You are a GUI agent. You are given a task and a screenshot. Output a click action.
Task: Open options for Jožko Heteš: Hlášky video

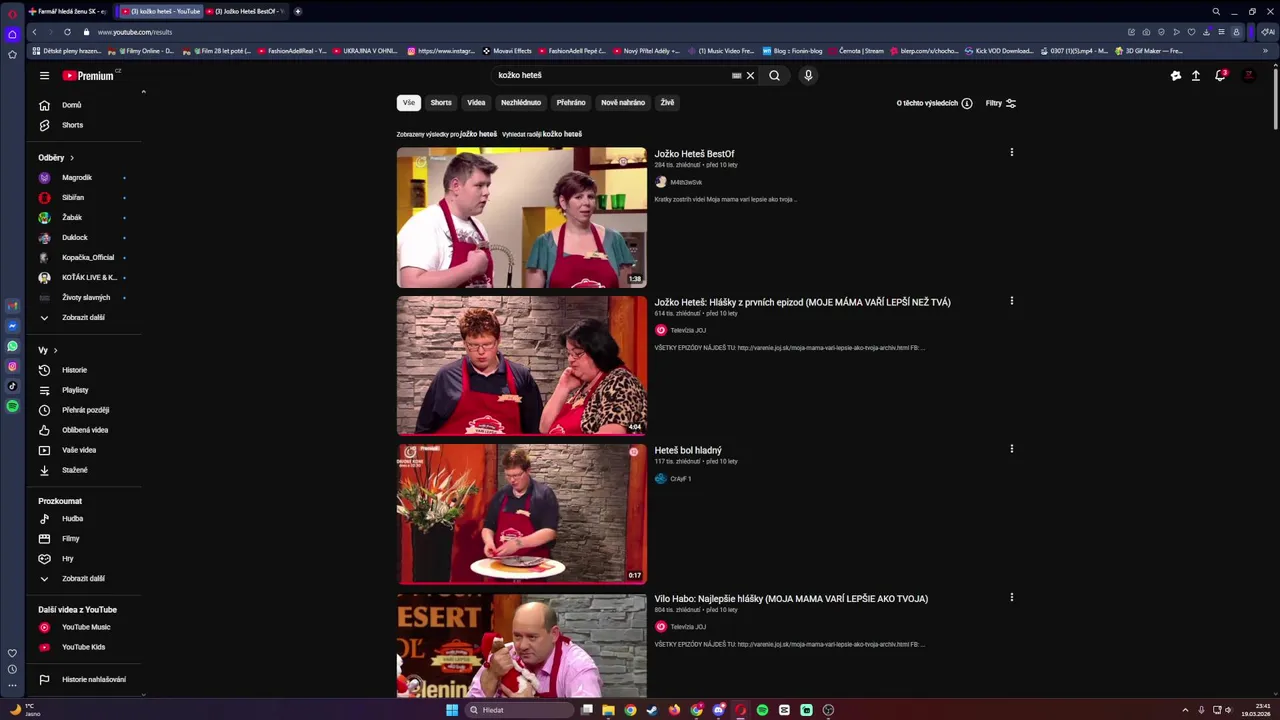pos(1011,301)
